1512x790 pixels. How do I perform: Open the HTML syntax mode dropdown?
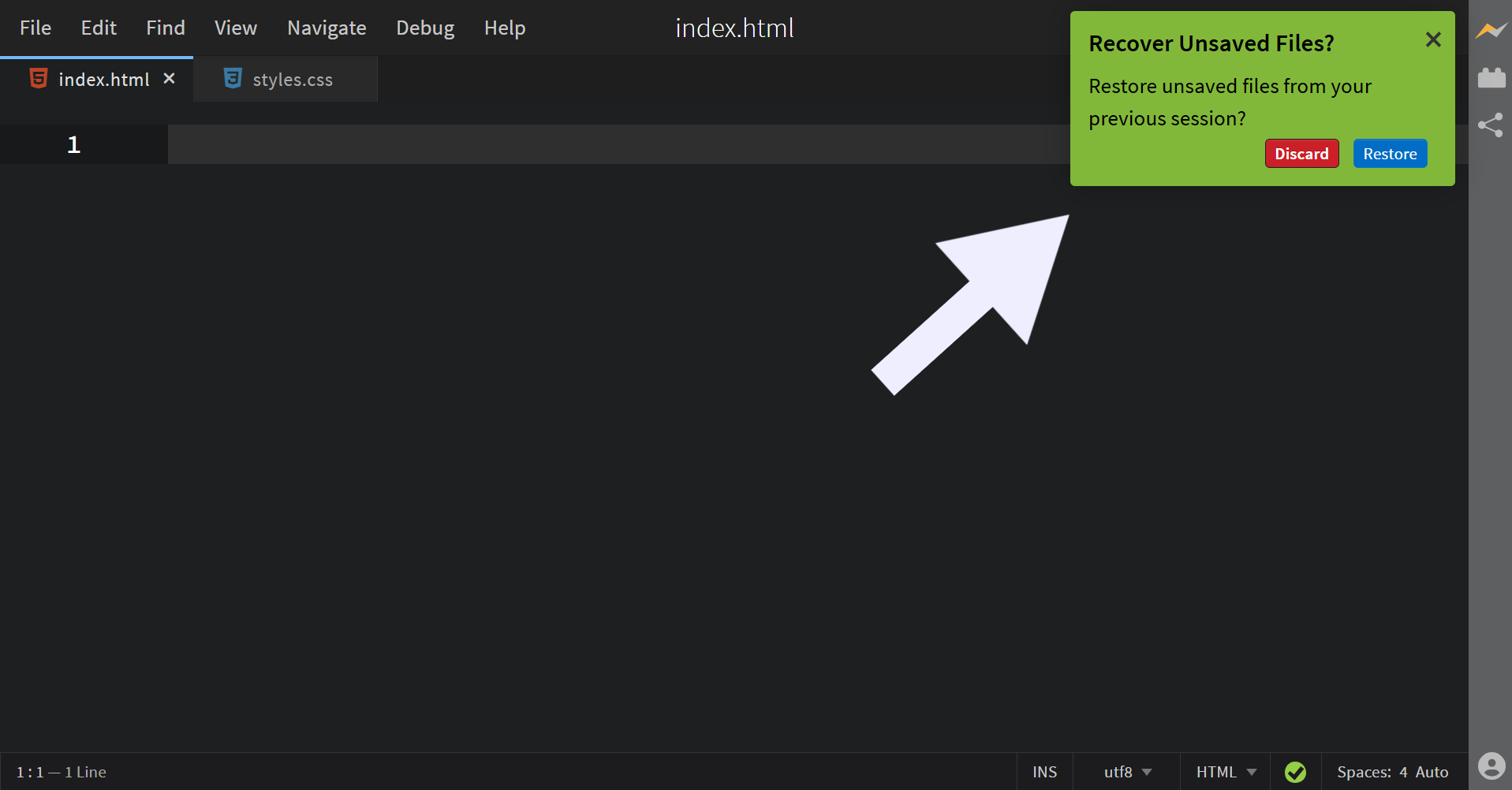(1223, 771)
